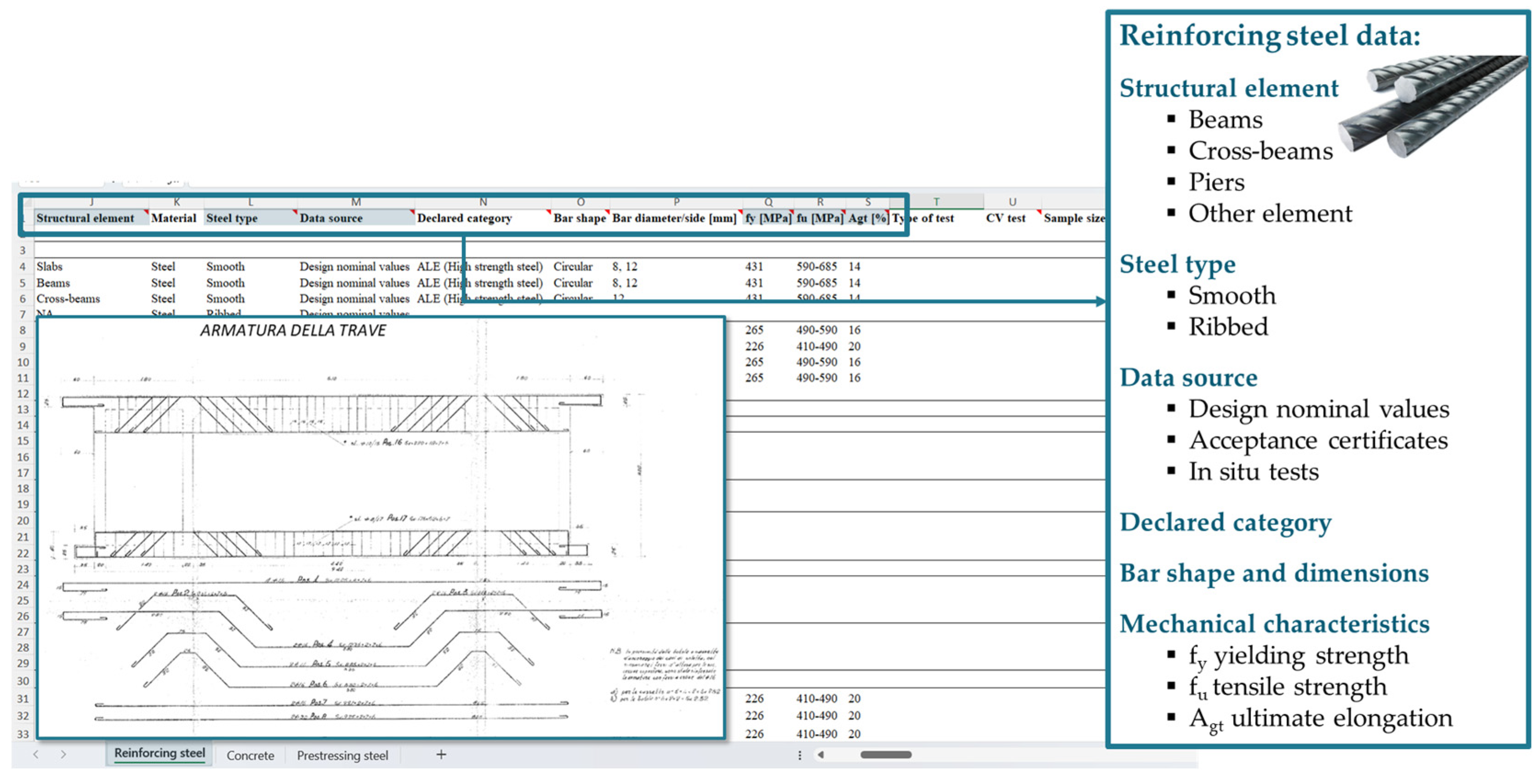Add a new sheet with plus icon
This screenshot has width=1537, height=784.
(441, 755)
